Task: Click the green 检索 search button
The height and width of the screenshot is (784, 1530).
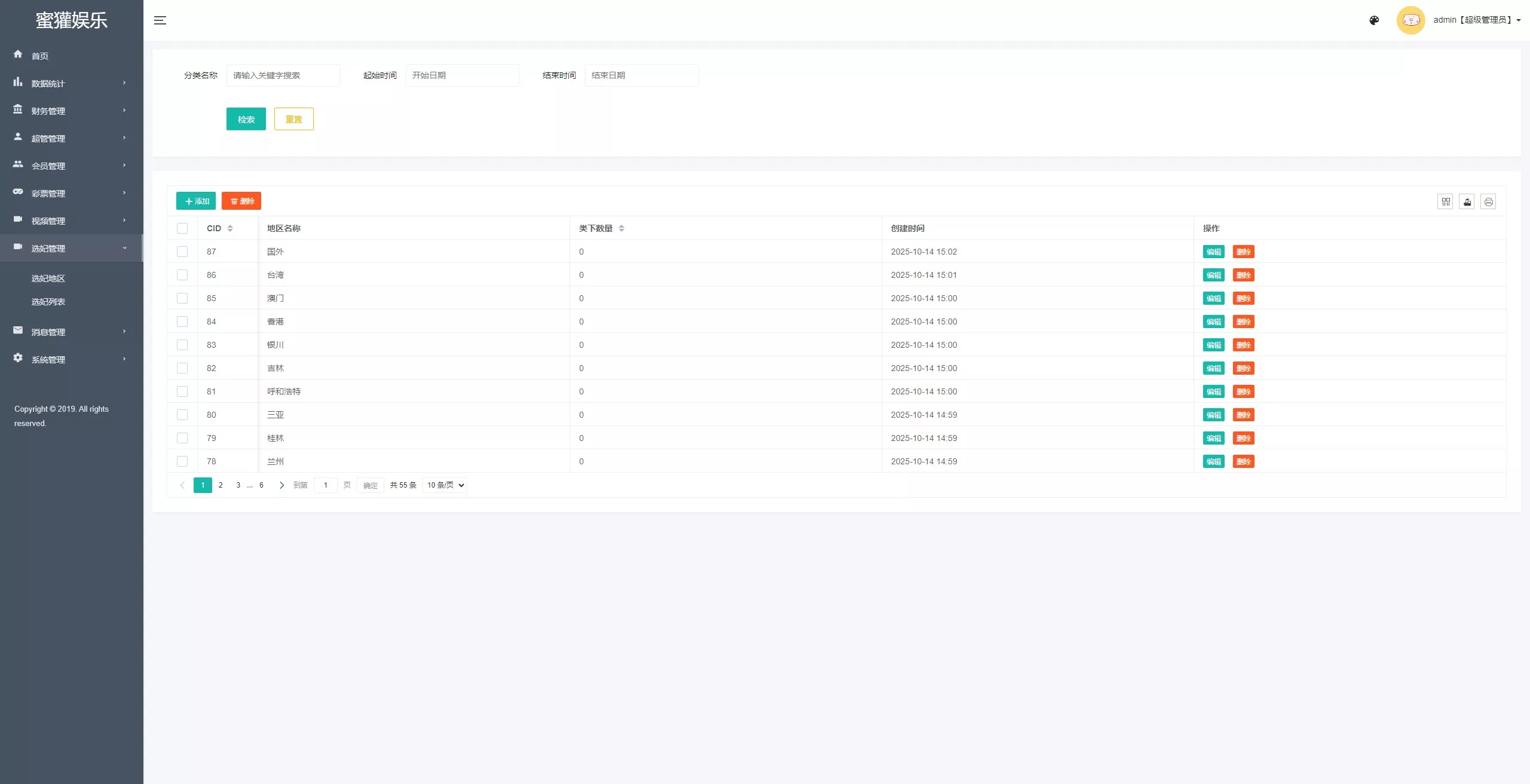Action: point(246,119)
